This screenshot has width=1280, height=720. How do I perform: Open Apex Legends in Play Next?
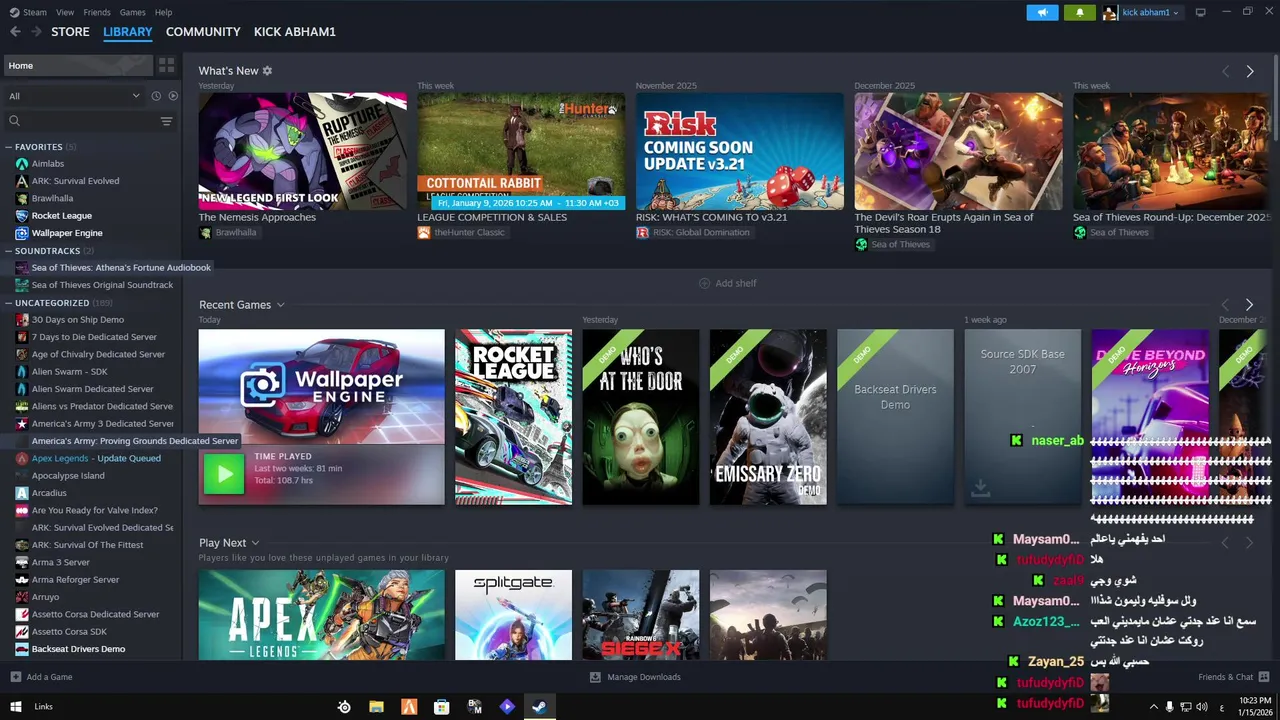point(321,615)
